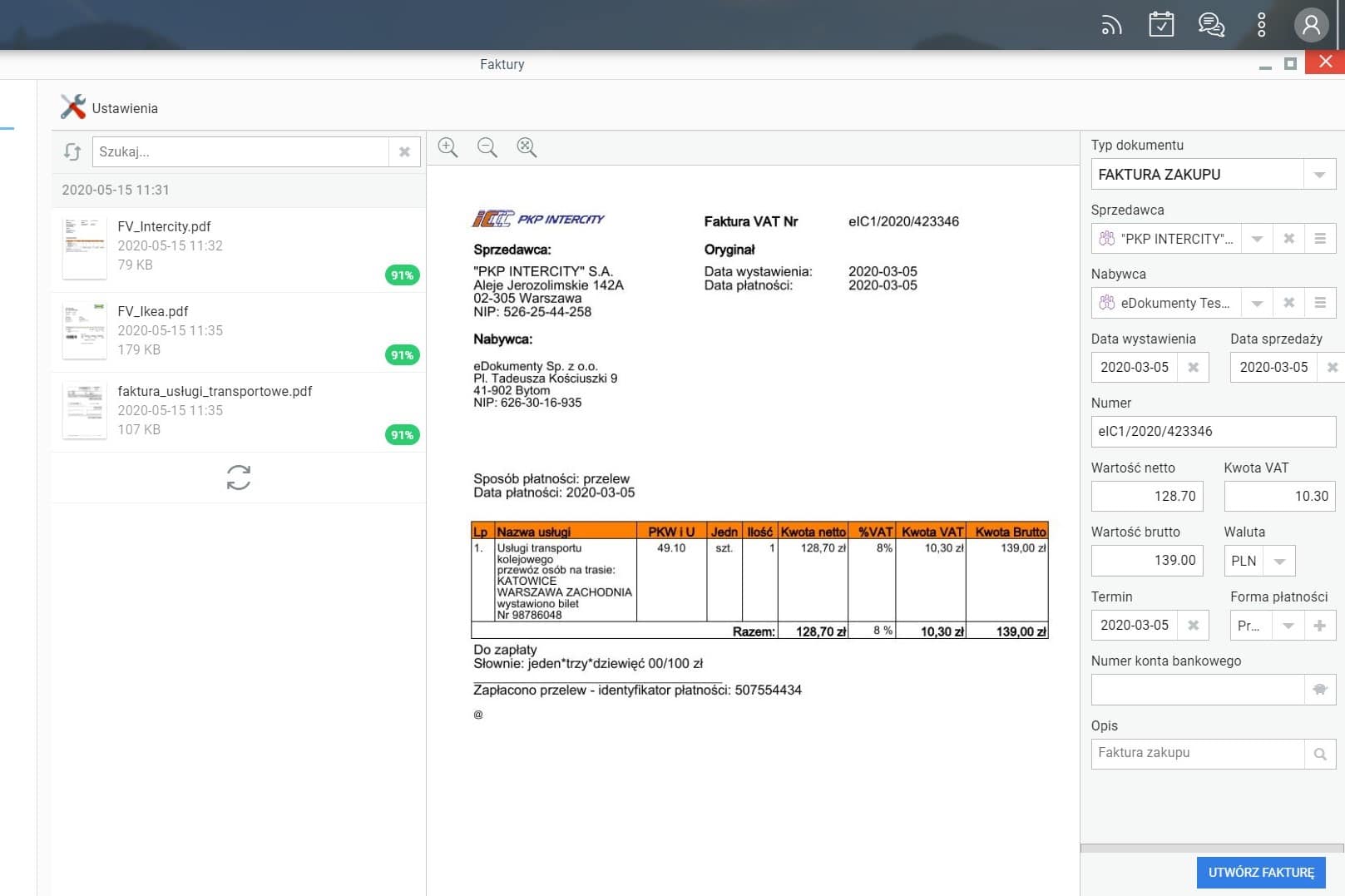Image resolution: width=1345 pixels, height=896 pixels.
Task: Clear the Szukaj search field
Action: pos(404,151)
